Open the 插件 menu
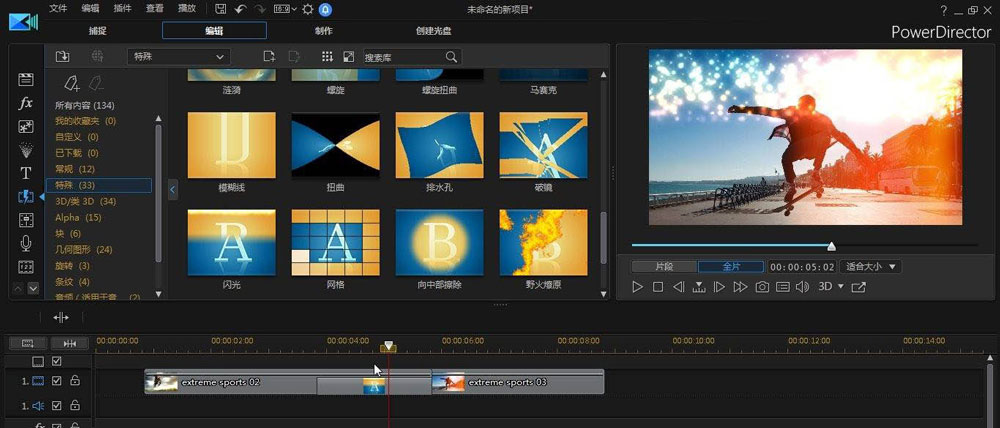 click(122, 9)
